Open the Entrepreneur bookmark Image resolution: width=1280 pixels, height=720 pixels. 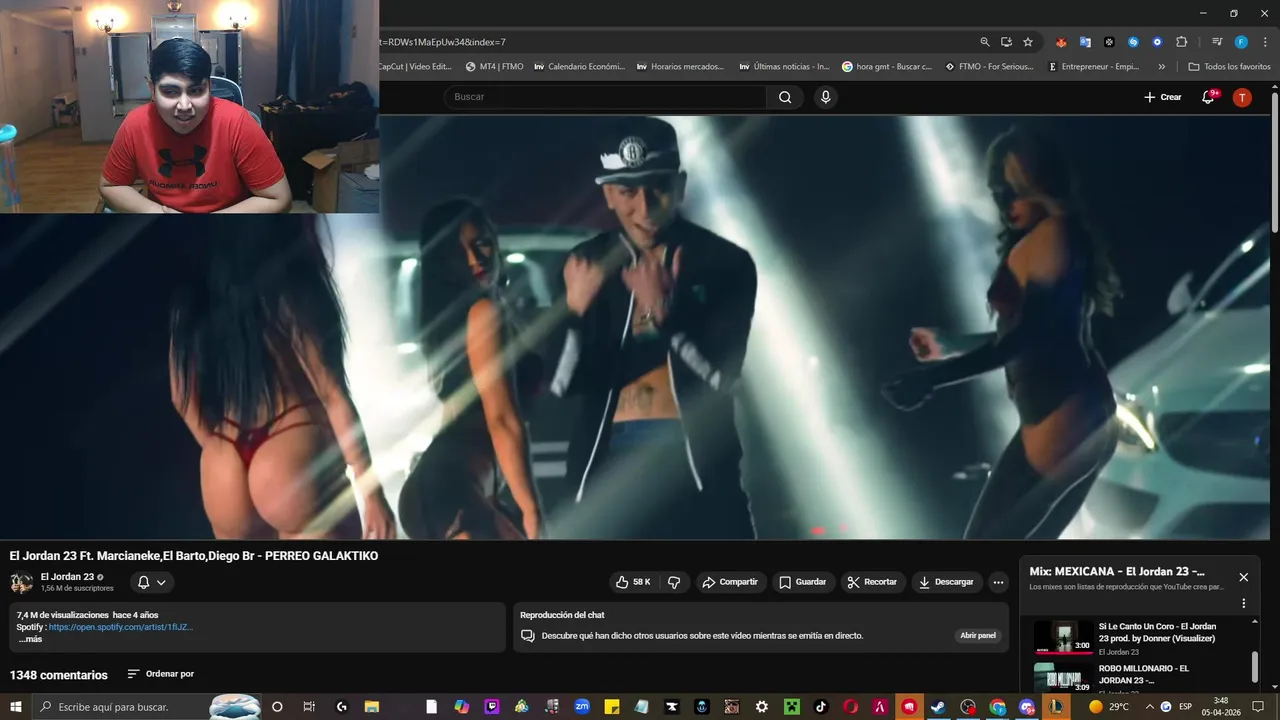coord(1094,67)
